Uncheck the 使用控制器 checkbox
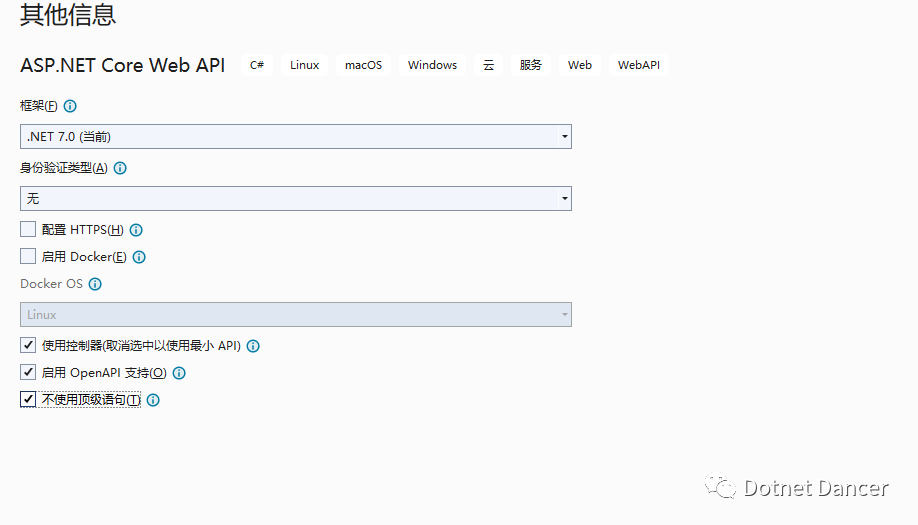The height and width of the screenshot is (525, 918). [x=28, y=346]
